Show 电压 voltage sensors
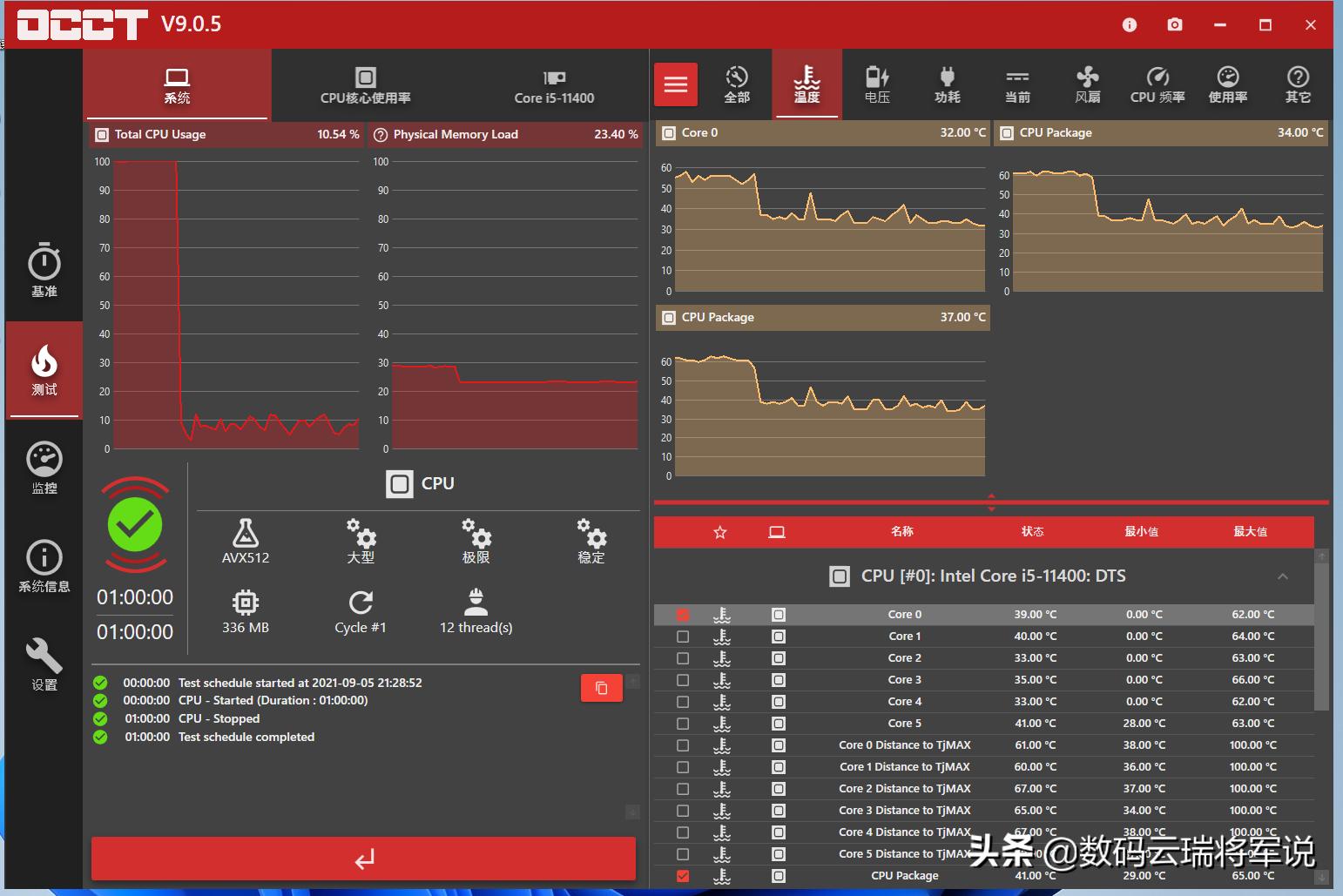The image size is (1343, 896). (877, 84)
